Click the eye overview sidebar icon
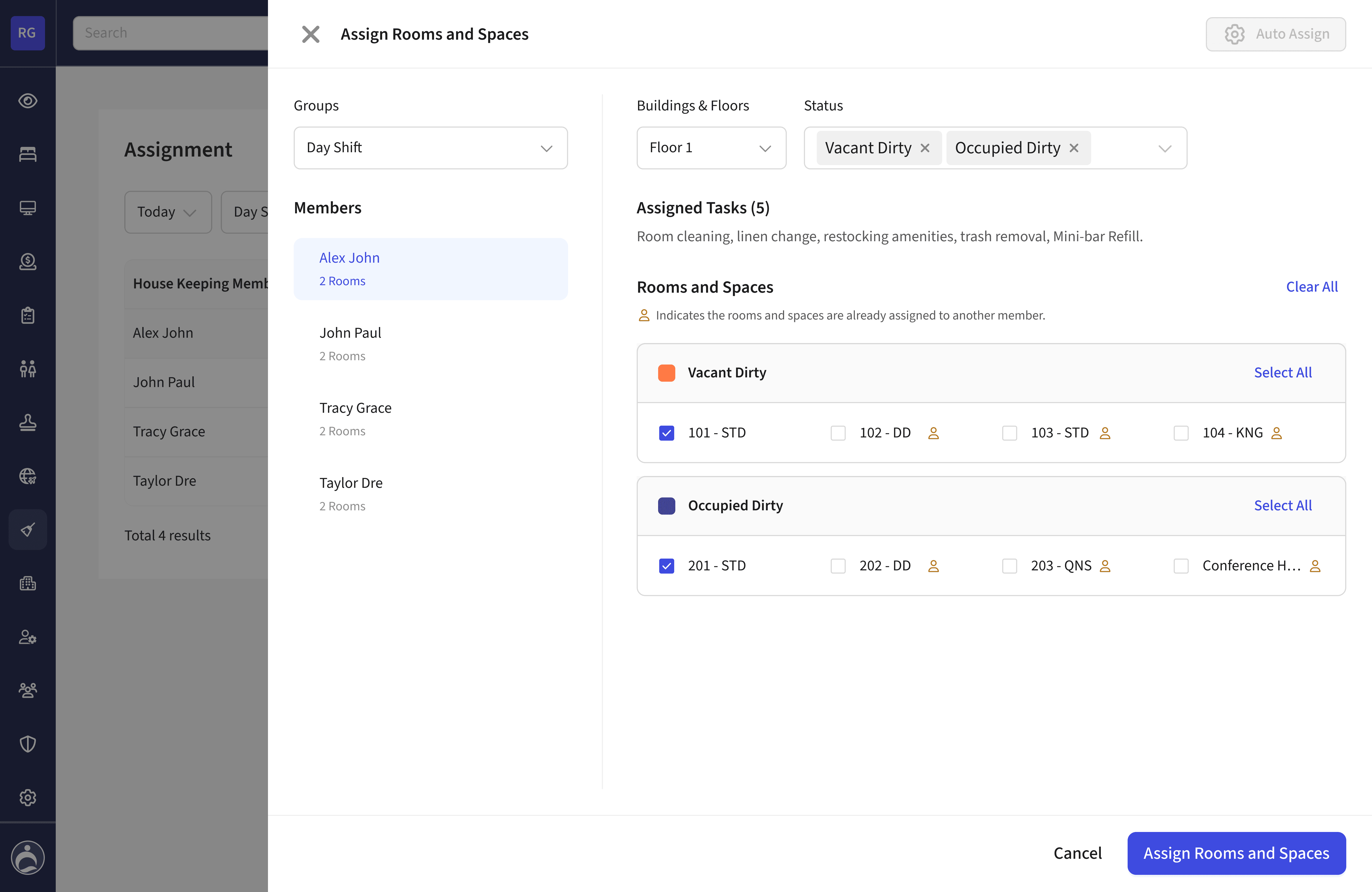 pos(28,101)
